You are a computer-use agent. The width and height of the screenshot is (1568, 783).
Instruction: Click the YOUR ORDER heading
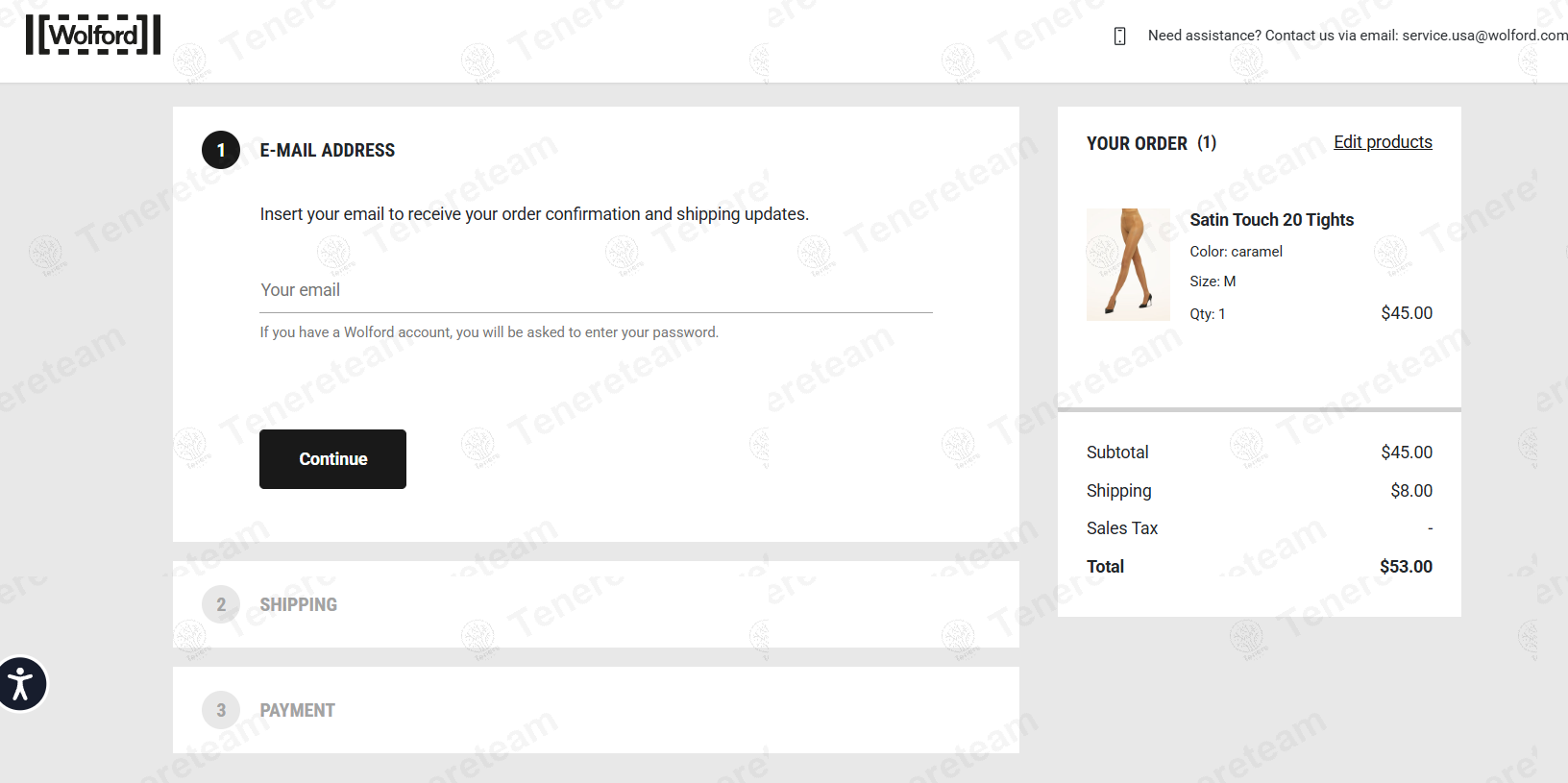(1137, 143)
